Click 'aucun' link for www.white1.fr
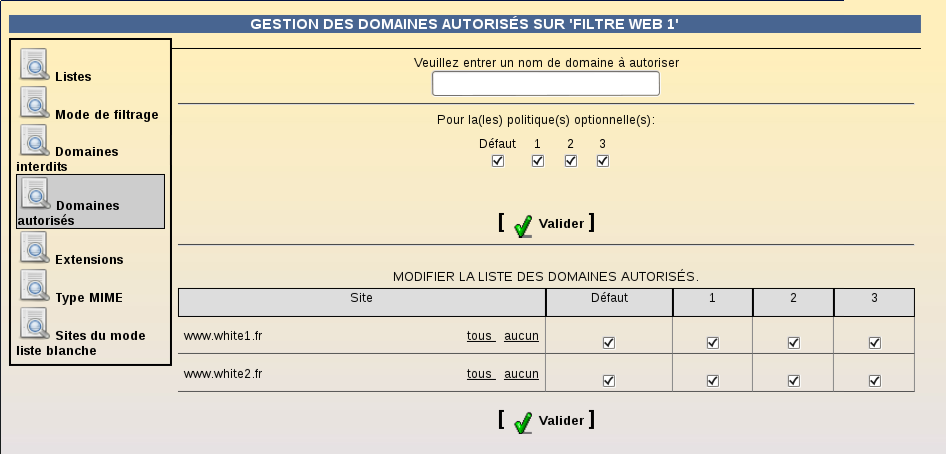This screenshot has height=454, width=946. pos(521,336)
